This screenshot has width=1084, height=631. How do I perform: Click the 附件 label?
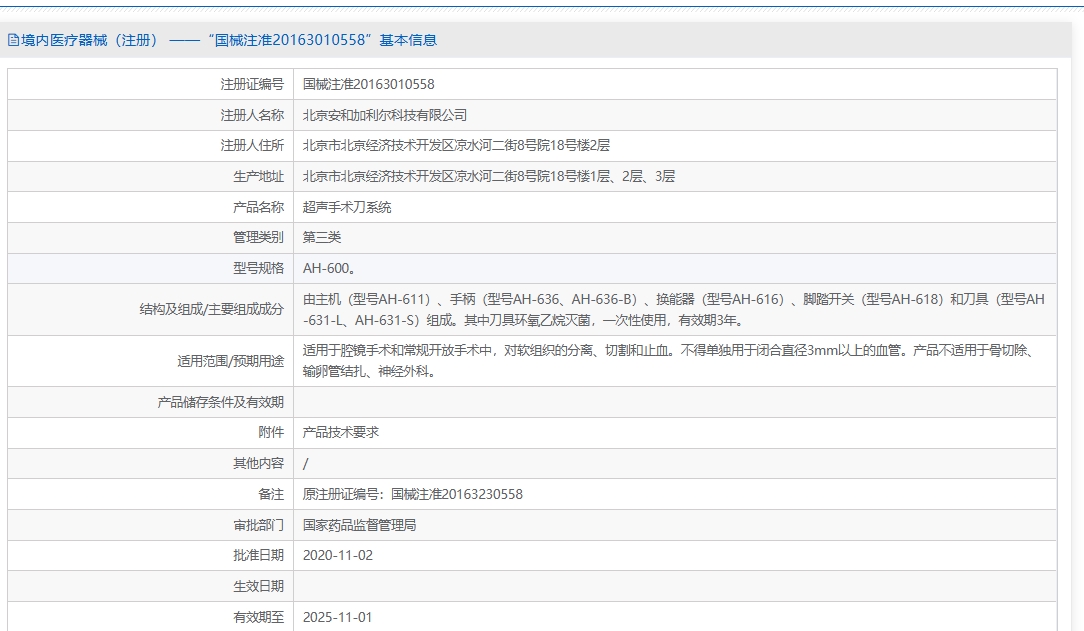click(x=271, y=433)
